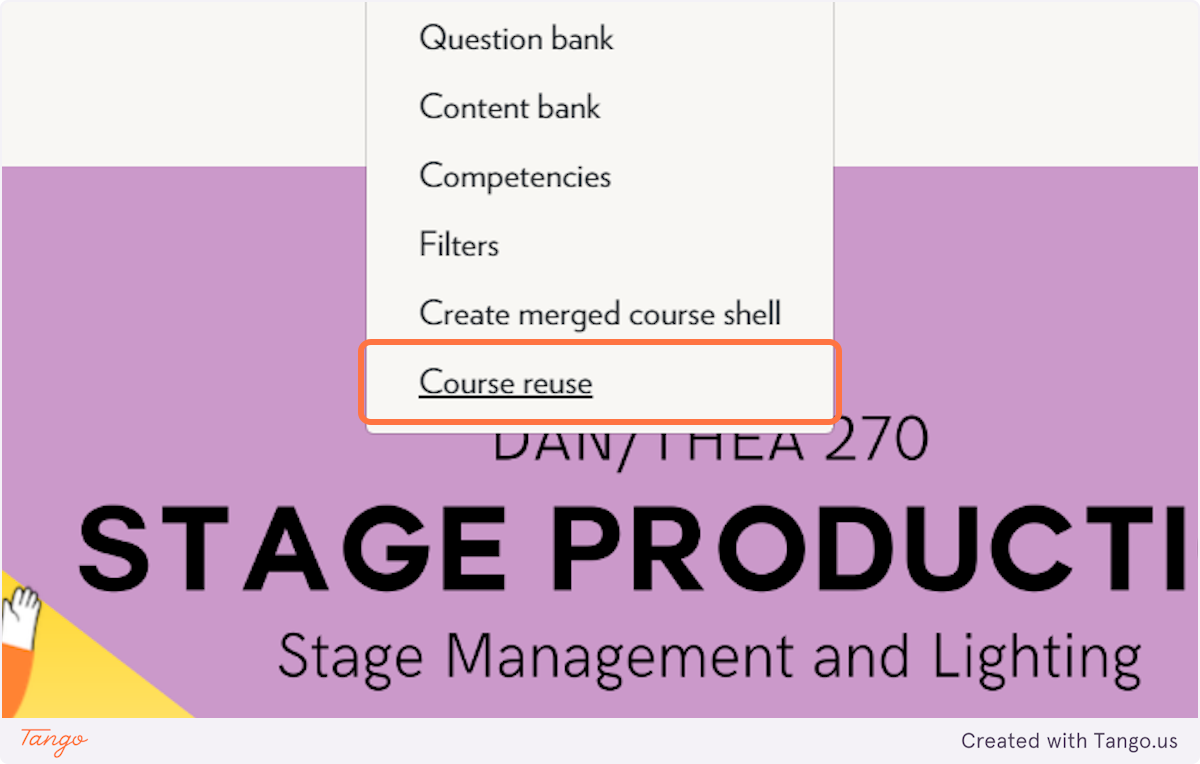
Task: Choose the Competencies menu option
Action: (514, 176)
